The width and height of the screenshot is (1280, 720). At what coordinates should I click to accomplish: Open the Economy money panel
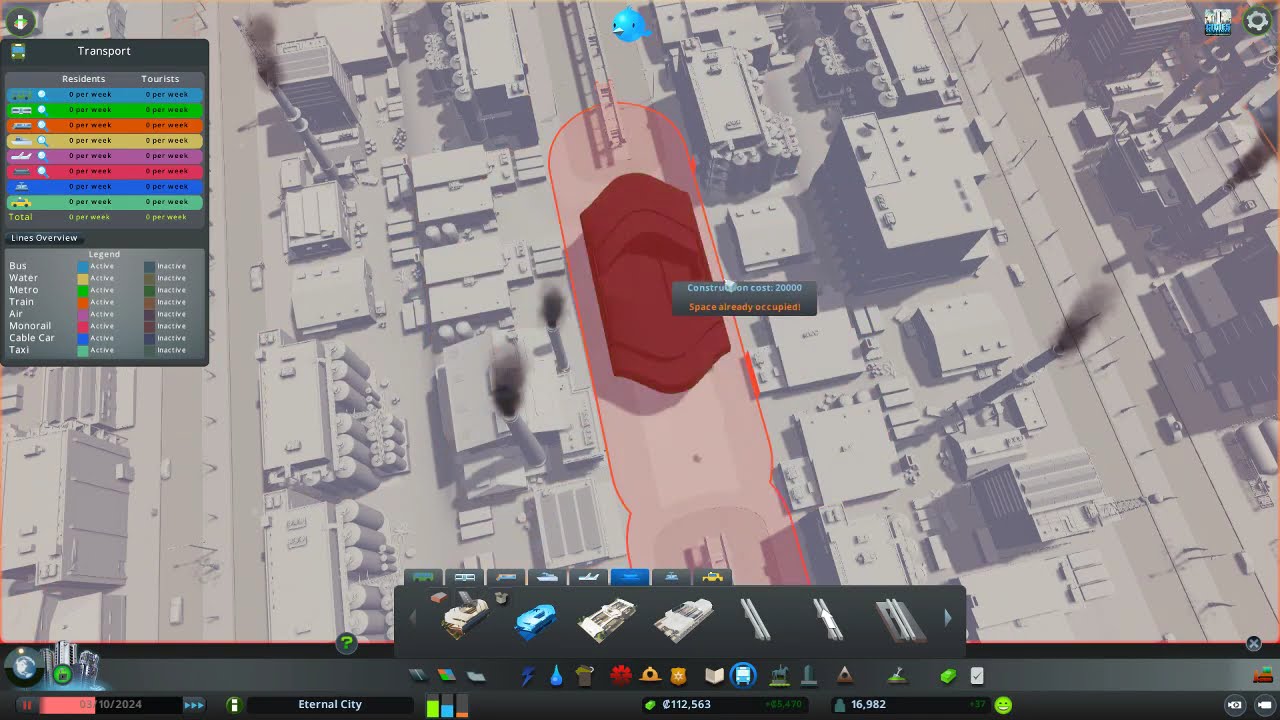[x=948, y=676]
